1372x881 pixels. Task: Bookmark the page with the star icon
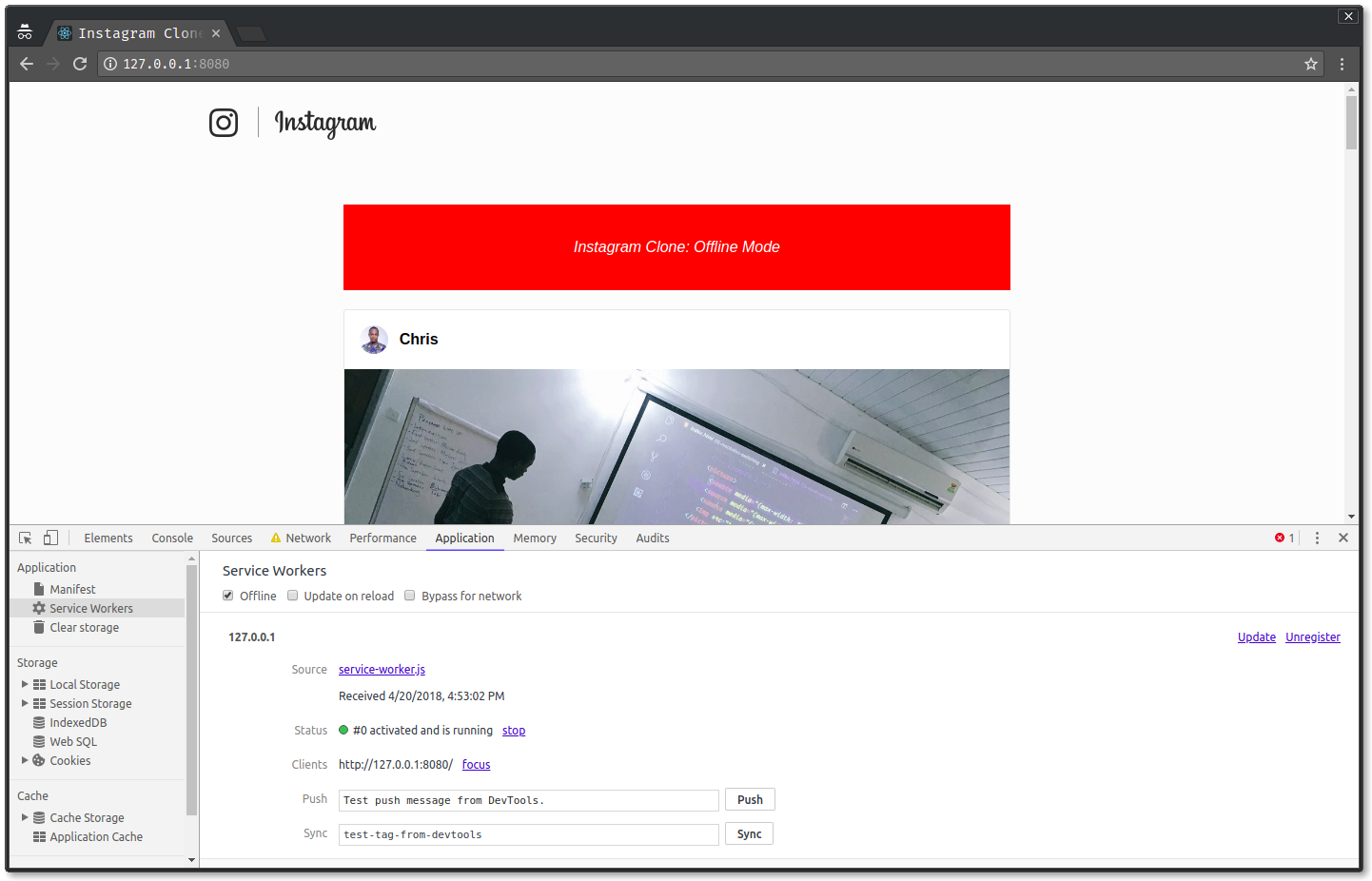pos(1311,64)
